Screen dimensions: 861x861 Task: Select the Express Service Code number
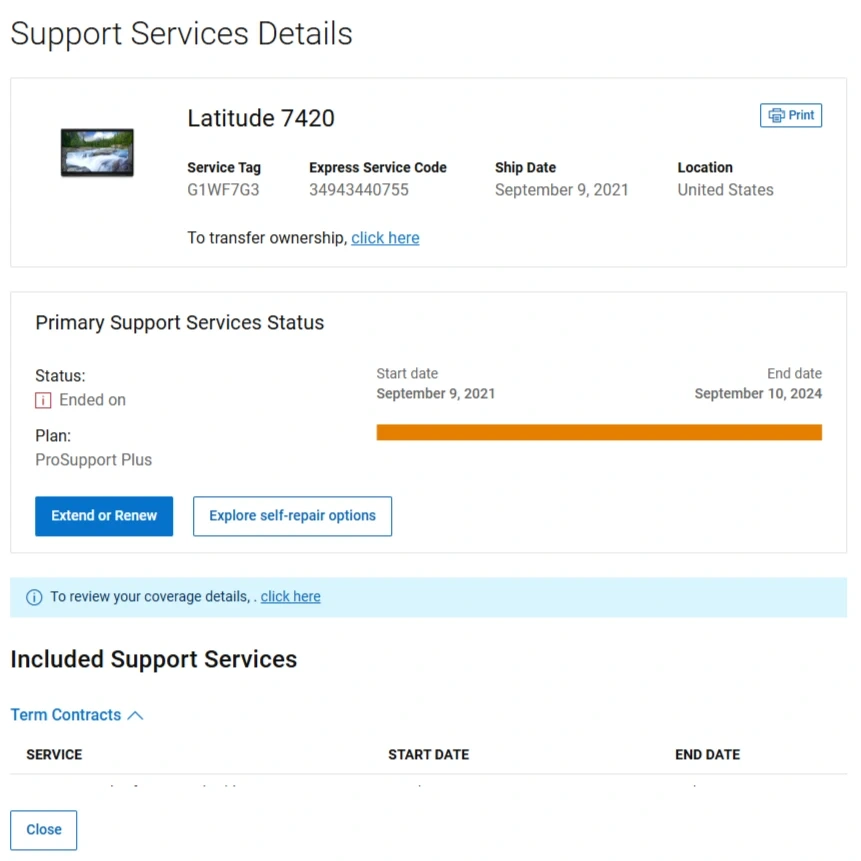click(x=358, y=190)
